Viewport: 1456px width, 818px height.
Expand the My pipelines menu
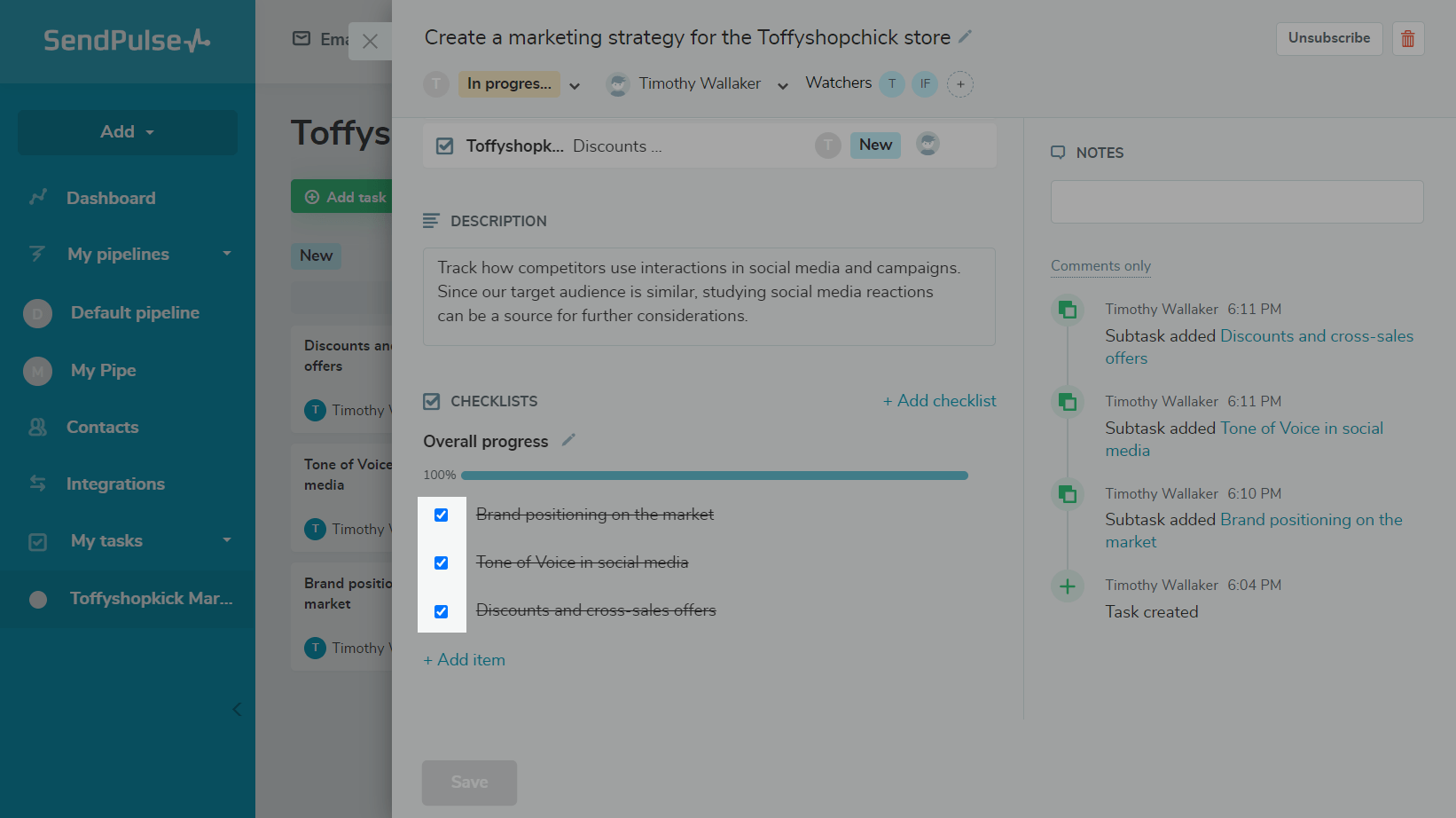point(227,254)
